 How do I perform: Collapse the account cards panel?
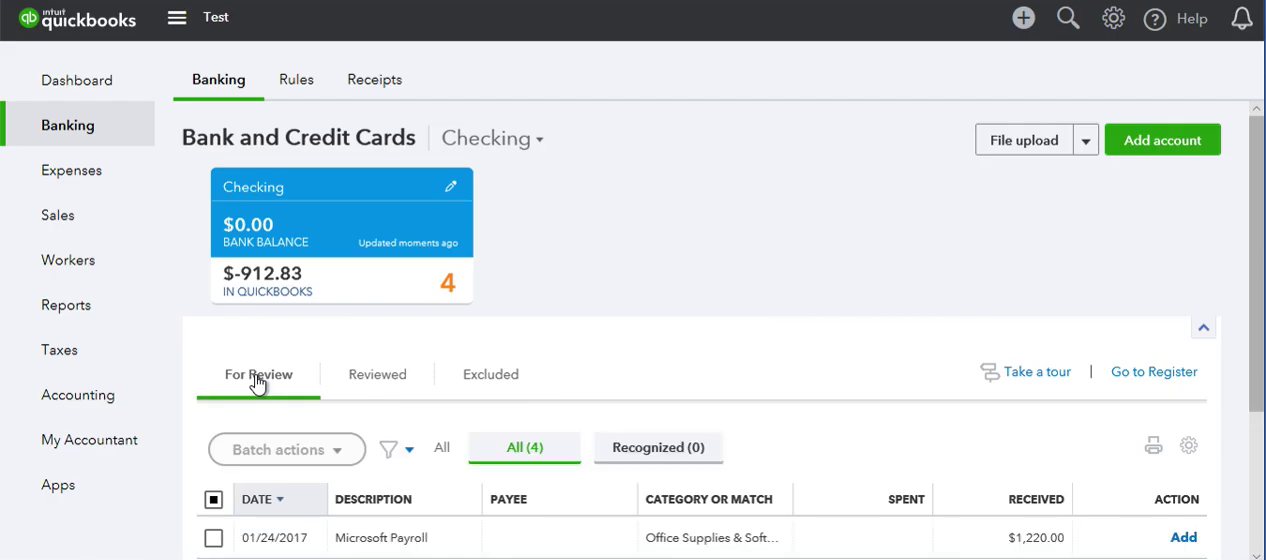1203,328
